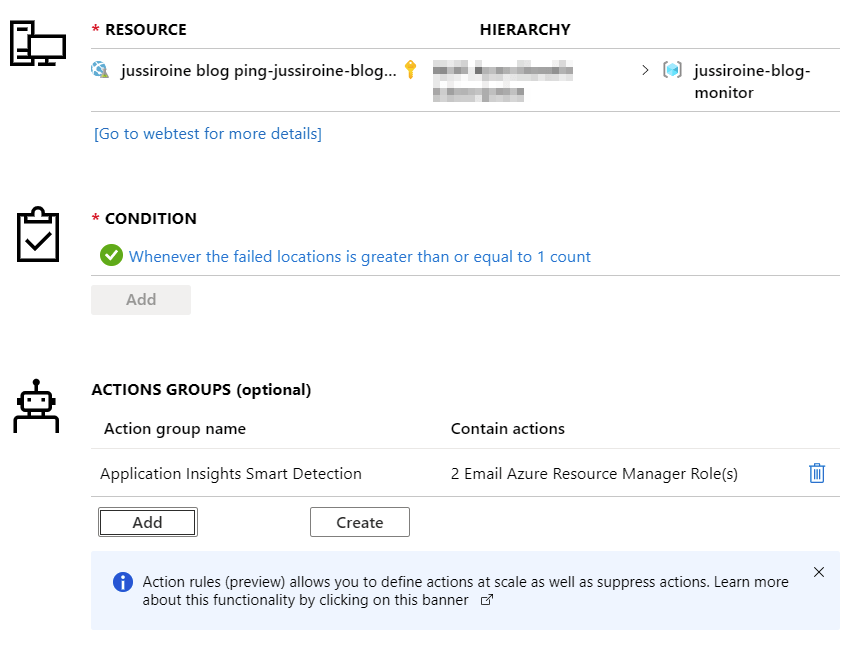Select the jussiroine blog ping webtest resource

point(259,70)
